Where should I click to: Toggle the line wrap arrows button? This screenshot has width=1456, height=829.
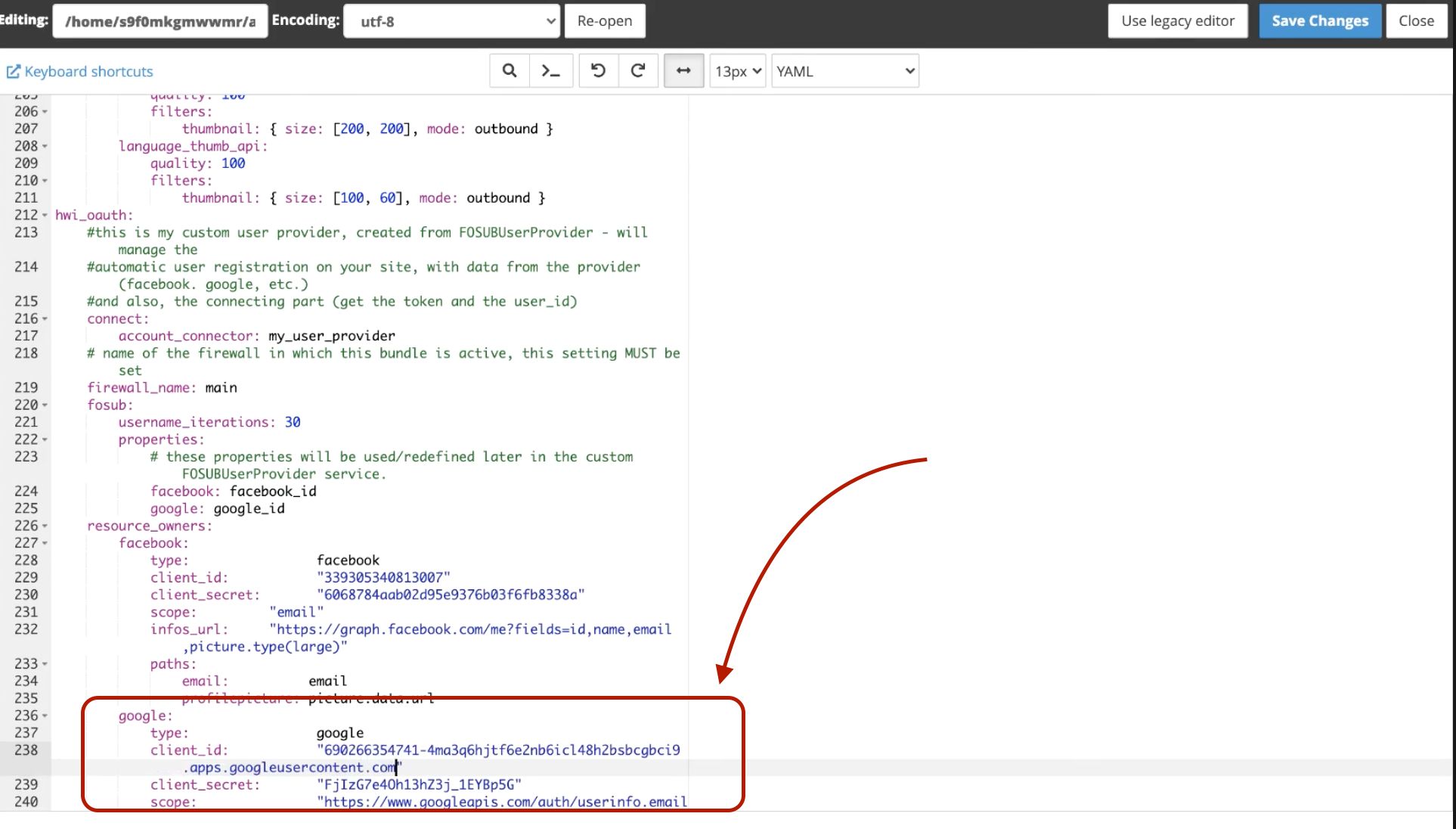(683, 71)
